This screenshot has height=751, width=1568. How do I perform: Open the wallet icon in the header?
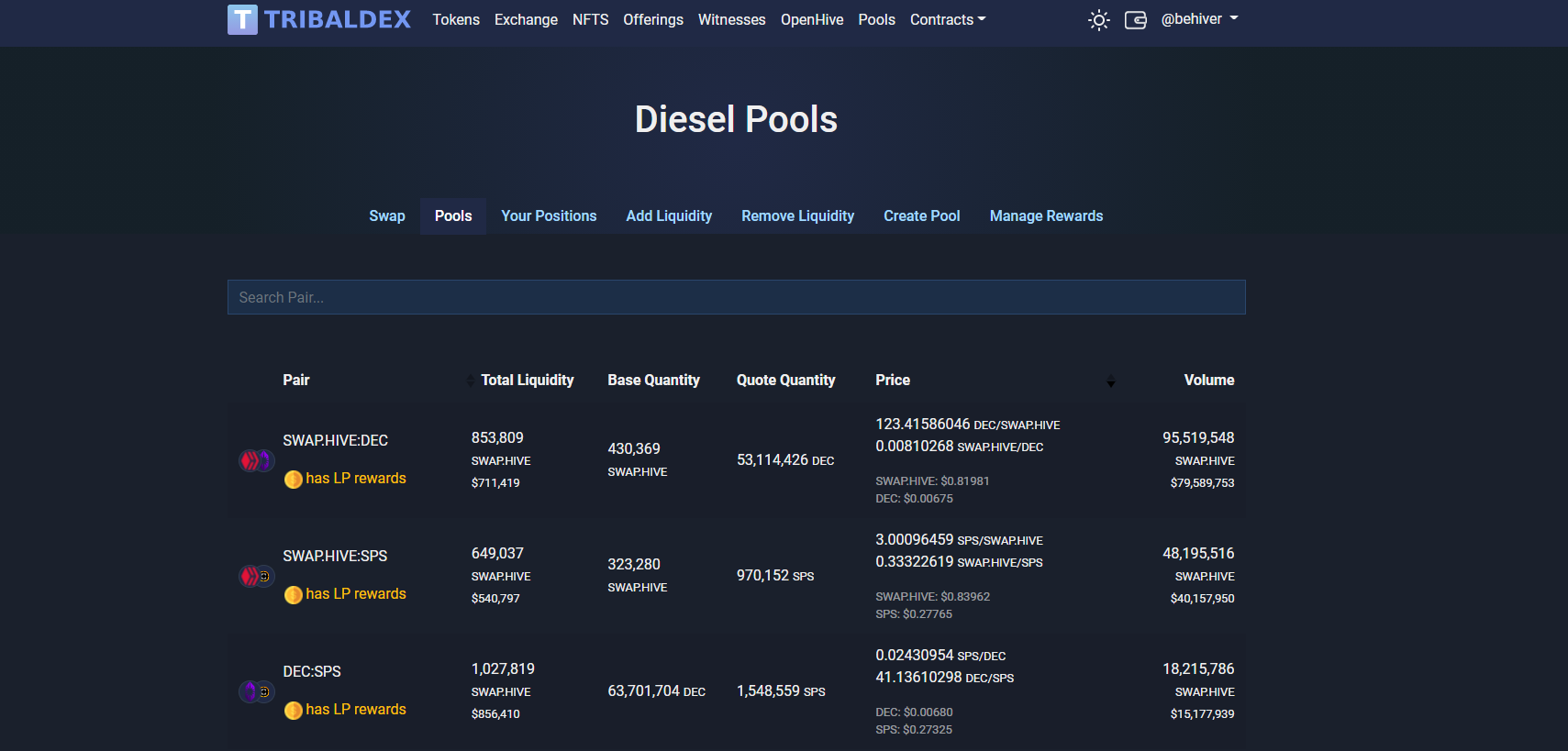point(1135,20)
